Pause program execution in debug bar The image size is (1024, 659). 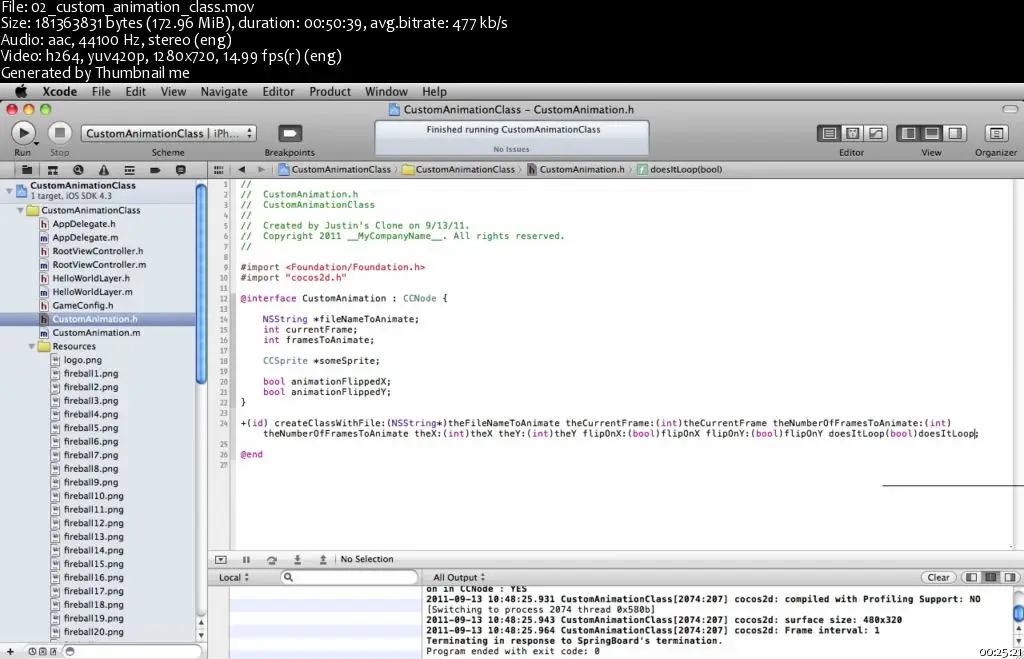246,560
